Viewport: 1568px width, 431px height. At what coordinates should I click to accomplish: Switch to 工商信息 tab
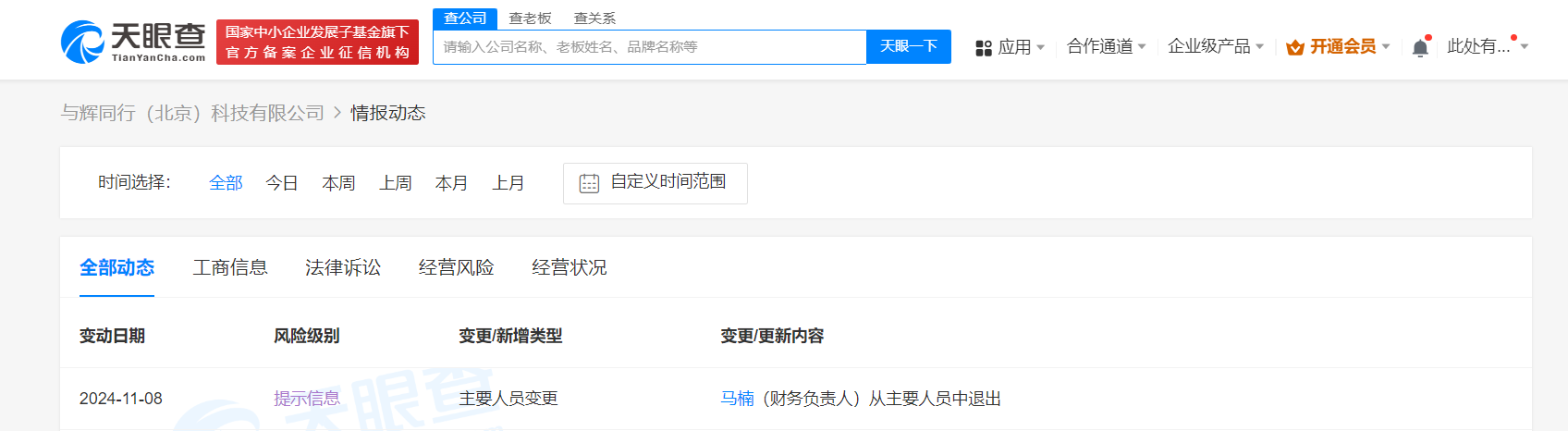pos(230,267)
